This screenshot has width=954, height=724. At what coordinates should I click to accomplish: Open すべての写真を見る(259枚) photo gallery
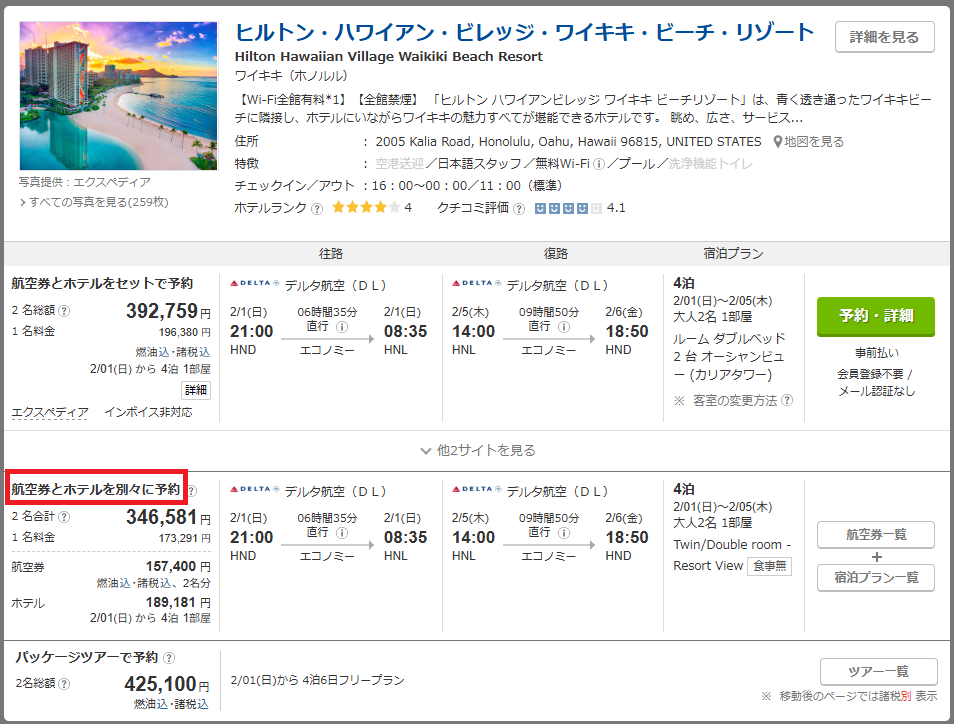click(93, 202)
